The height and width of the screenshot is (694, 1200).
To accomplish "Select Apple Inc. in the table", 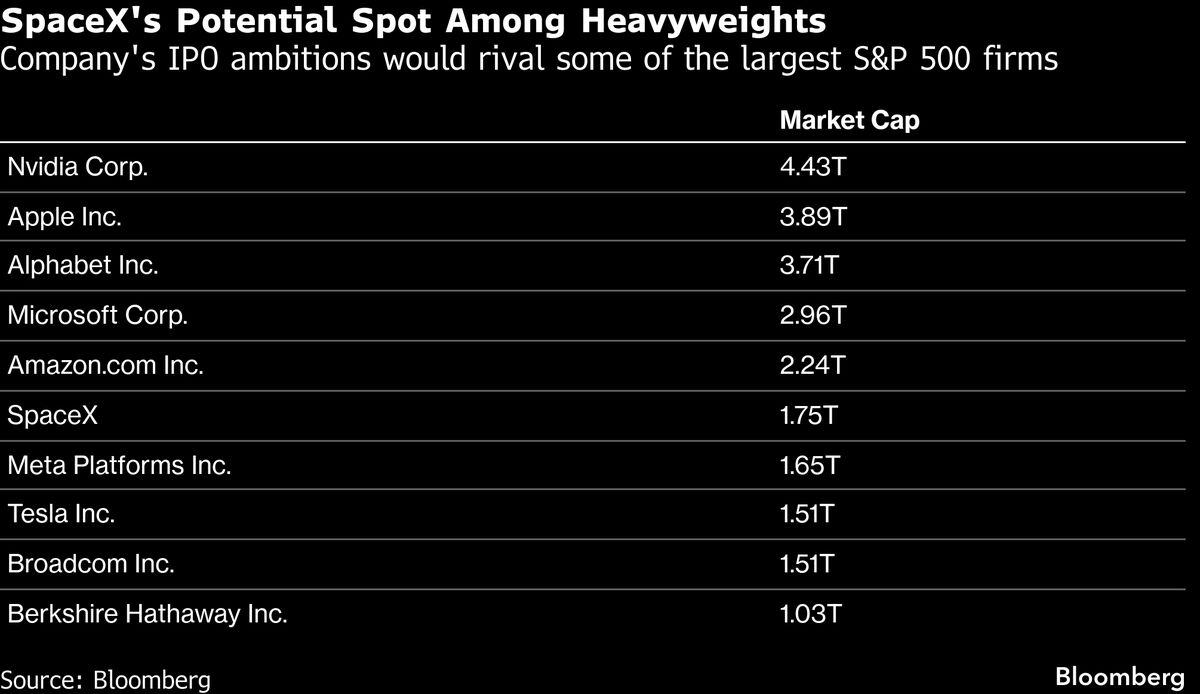I will pos(64,217).
